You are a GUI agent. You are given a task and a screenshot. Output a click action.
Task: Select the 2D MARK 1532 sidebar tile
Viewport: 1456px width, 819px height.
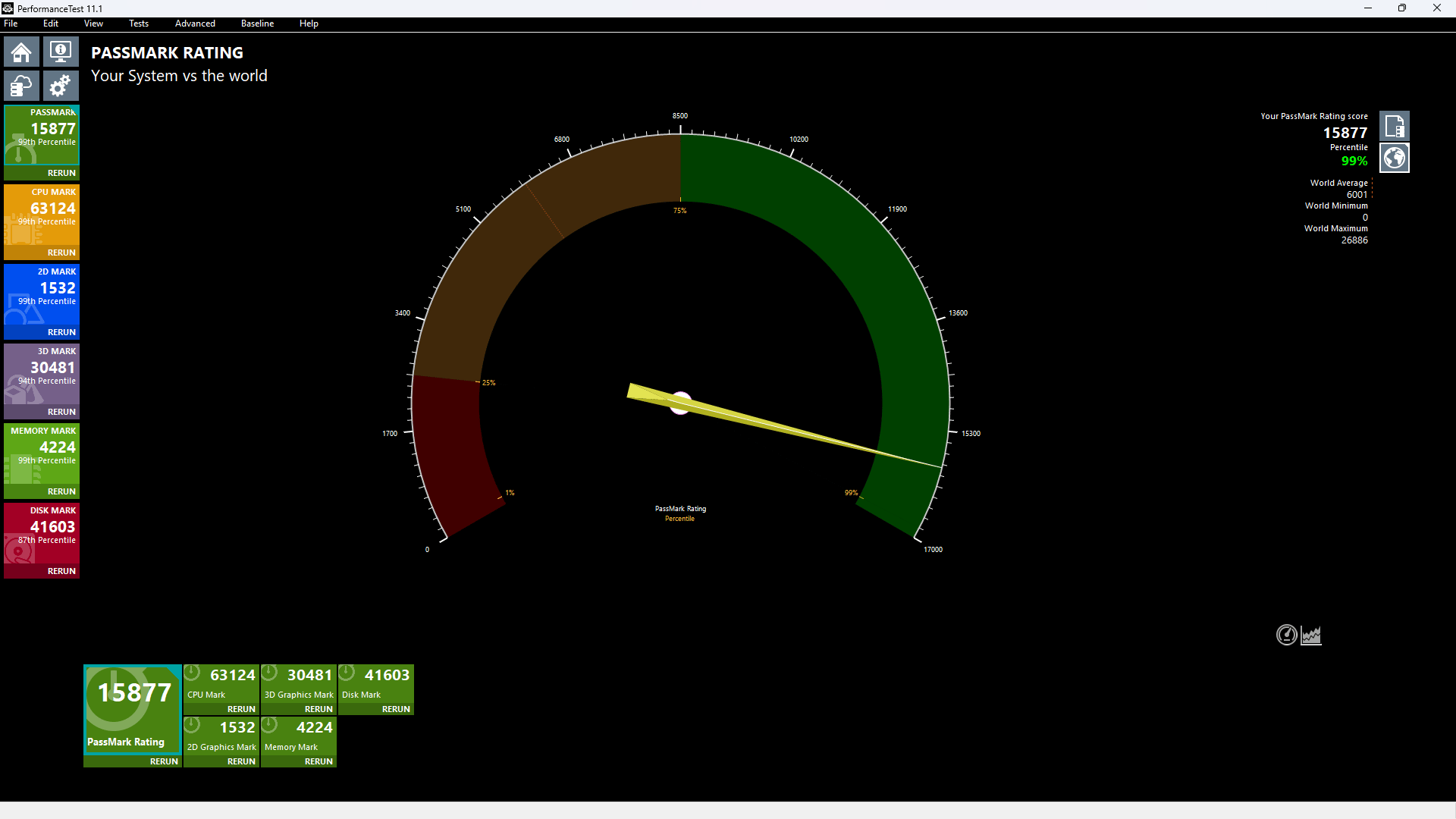click(42, 294)
